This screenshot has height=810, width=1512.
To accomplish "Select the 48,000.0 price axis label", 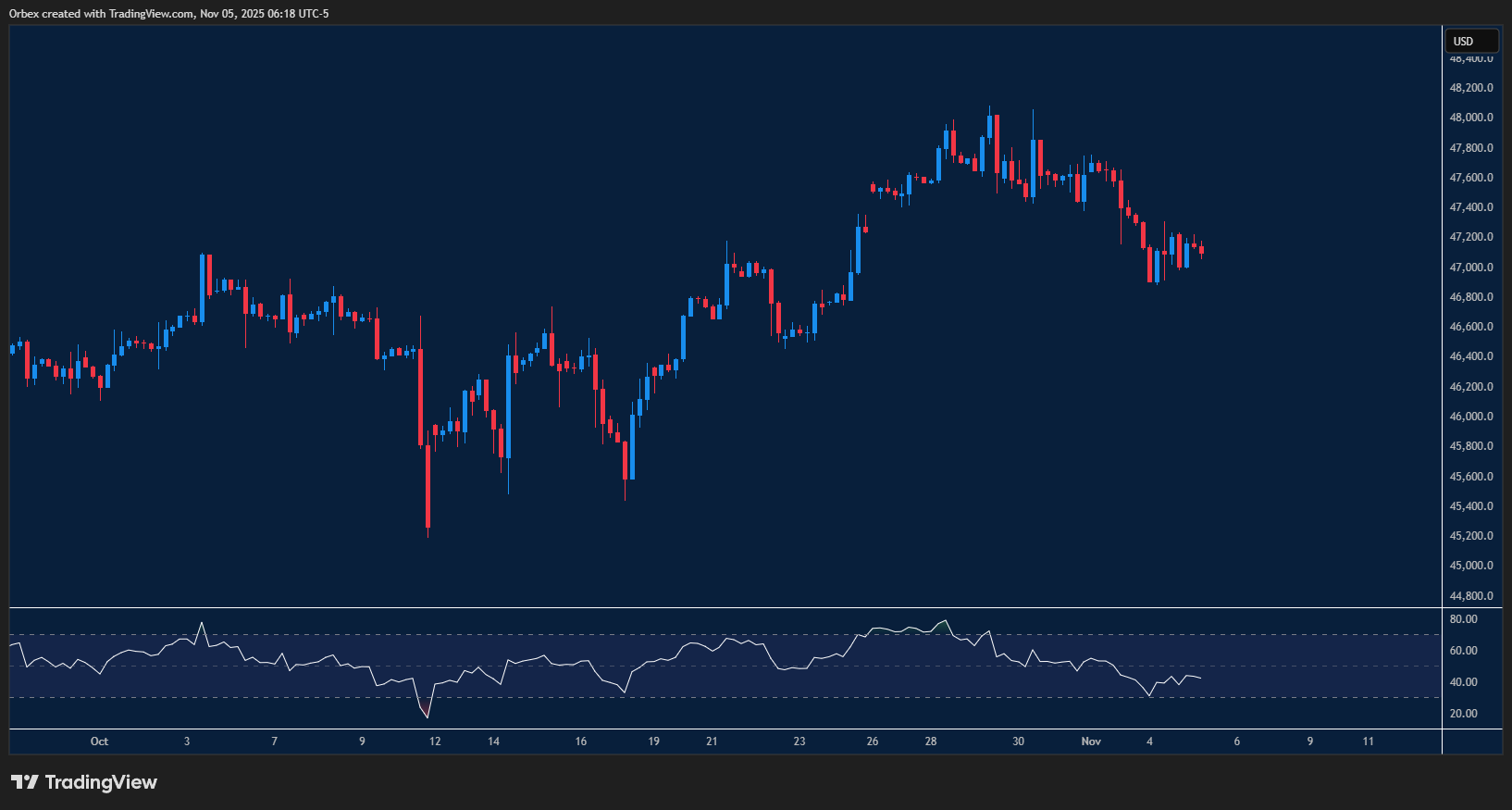I will pyautogui.click(x=1470, y=118).
